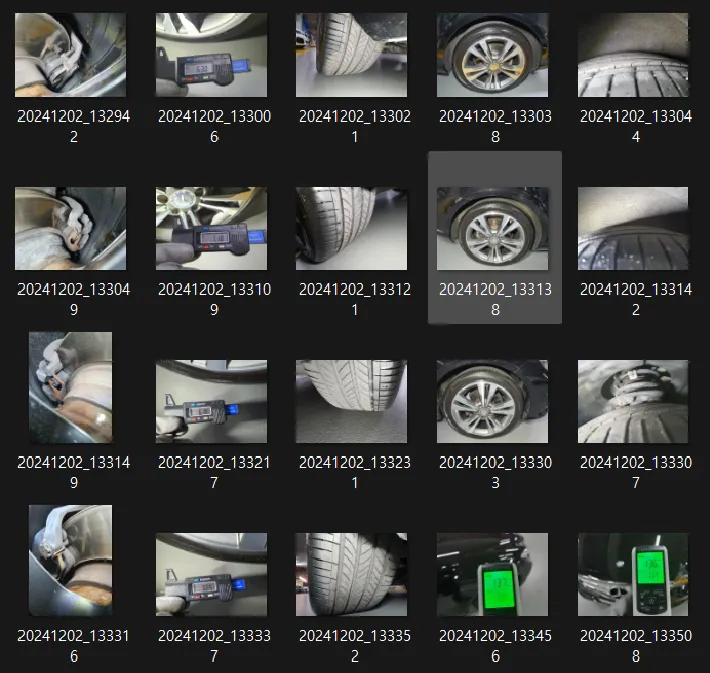Image resolution: width=710 pixels, height=673 pixels.
Task: Select dark tire photo 20241202_133142
Action: point(633,228)
